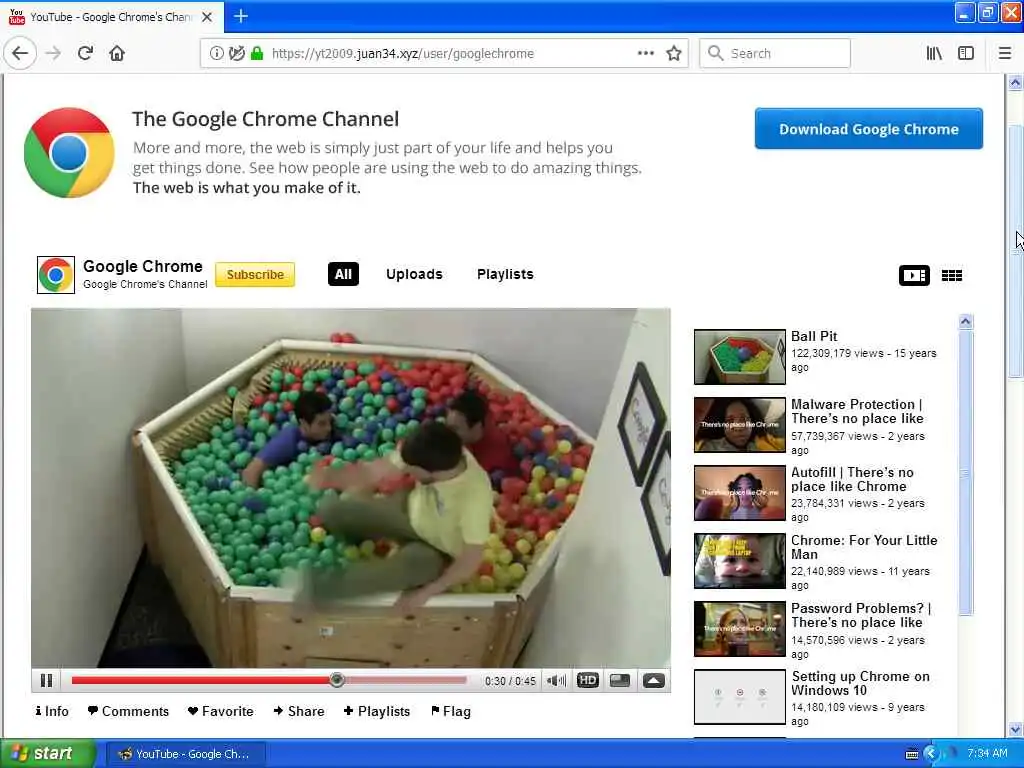Switch to grid view layout icon

[952, 275]
